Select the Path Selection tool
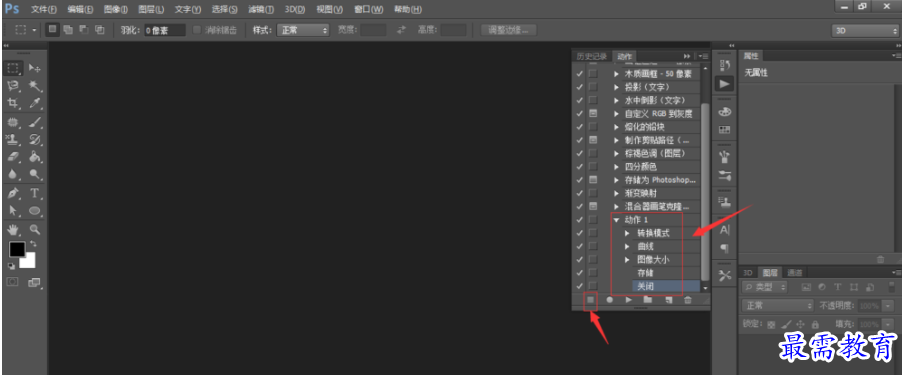 pos(14,210)
